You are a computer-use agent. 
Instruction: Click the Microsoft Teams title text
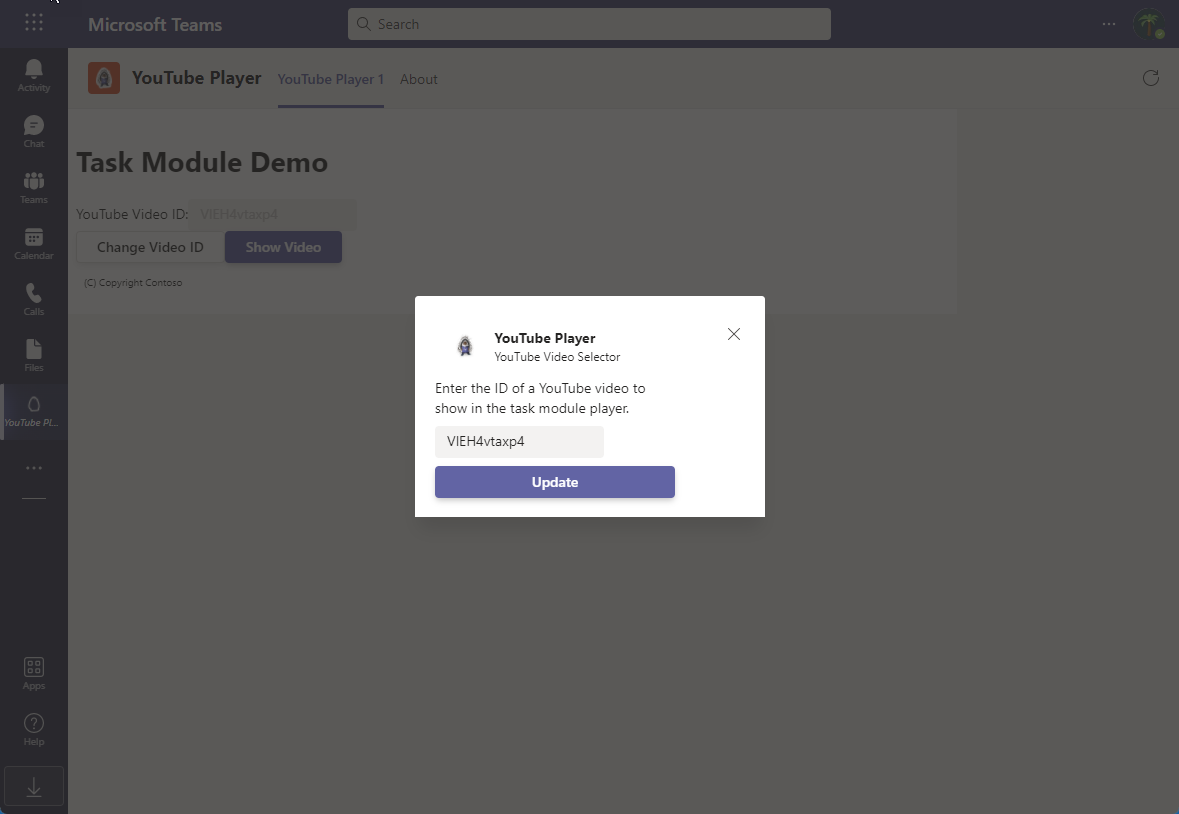[155, 25]
